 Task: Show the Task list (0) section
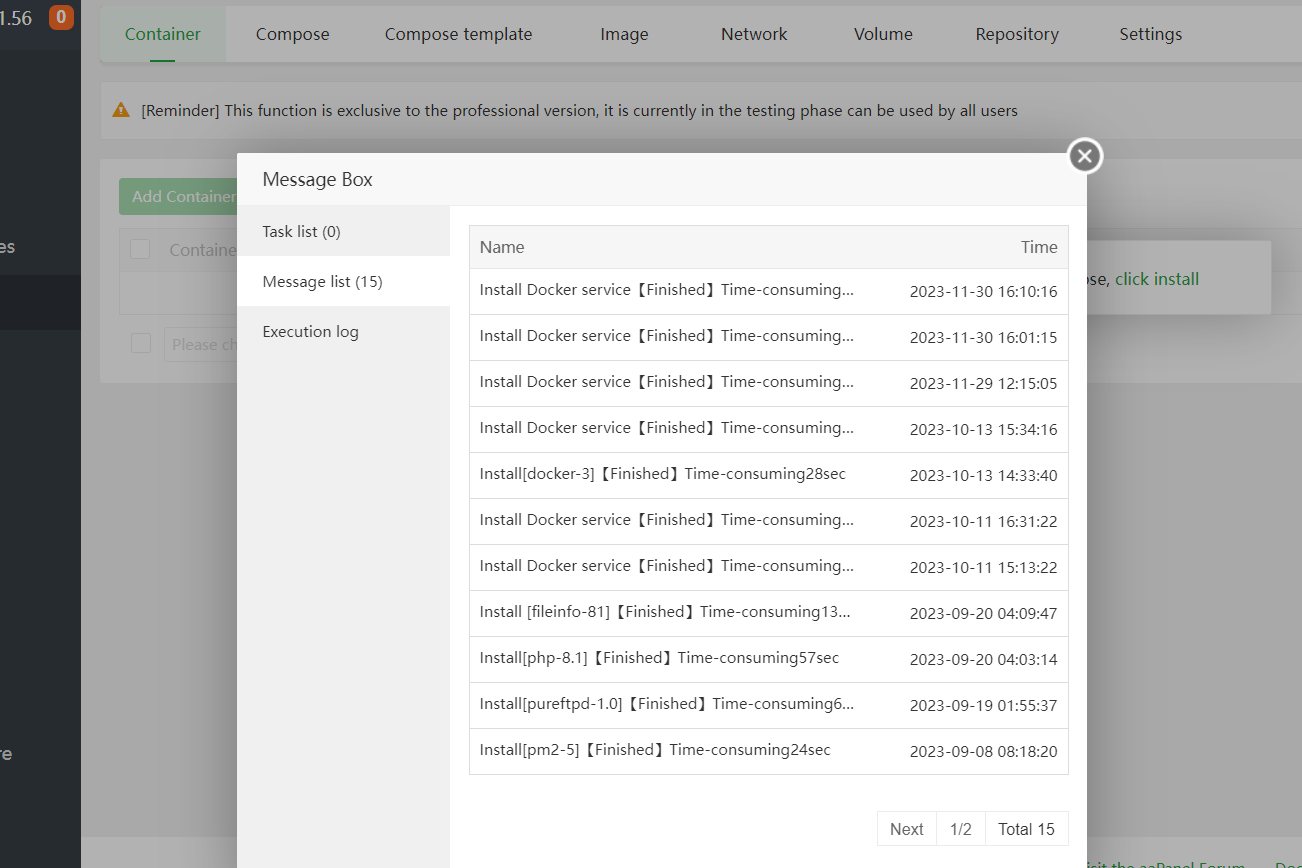click(301, 231)
